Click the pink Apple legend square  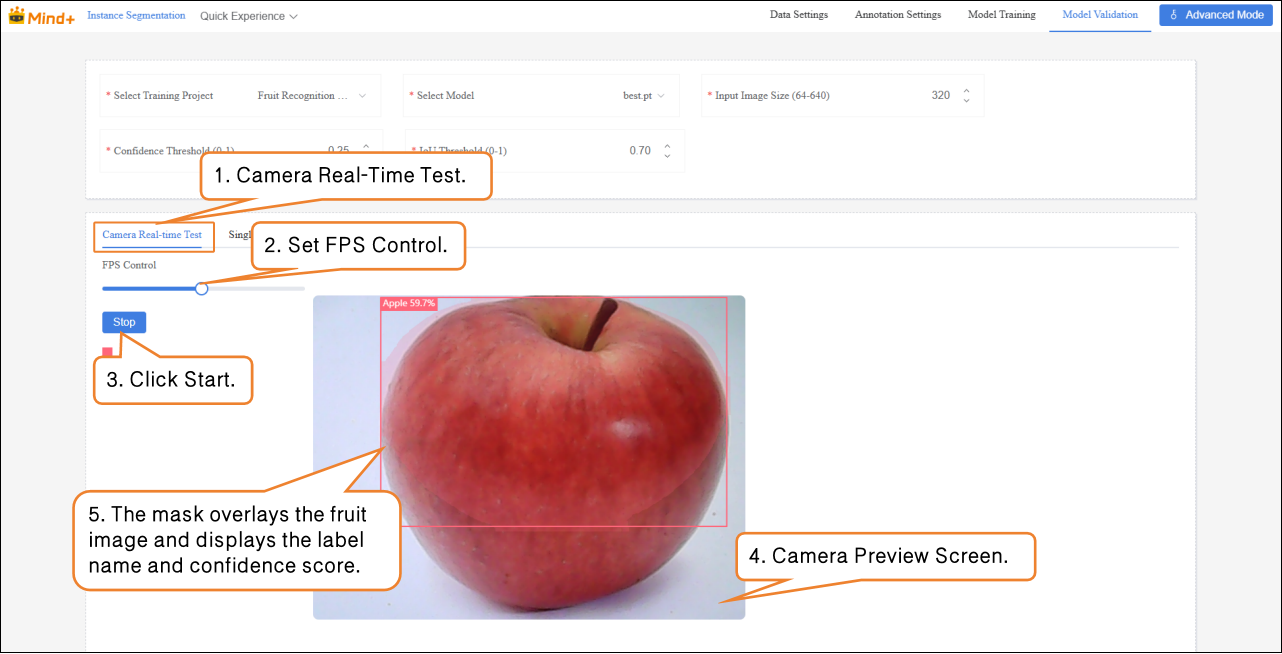pos(107,352)
